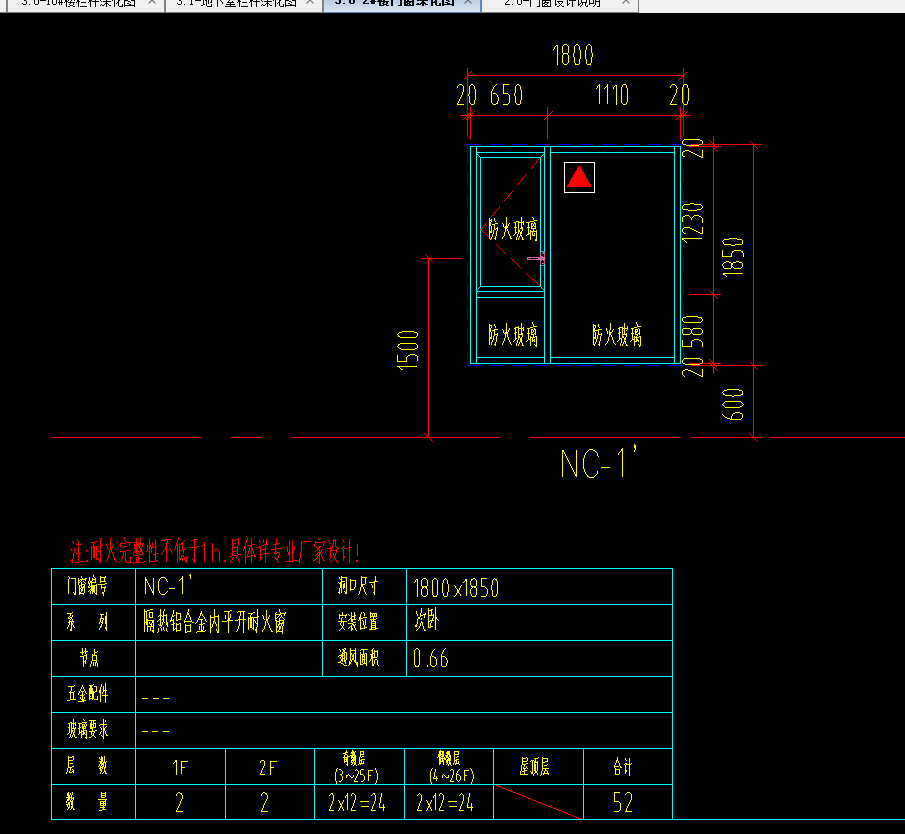Open the 门窗设计说明 tab

552,3
